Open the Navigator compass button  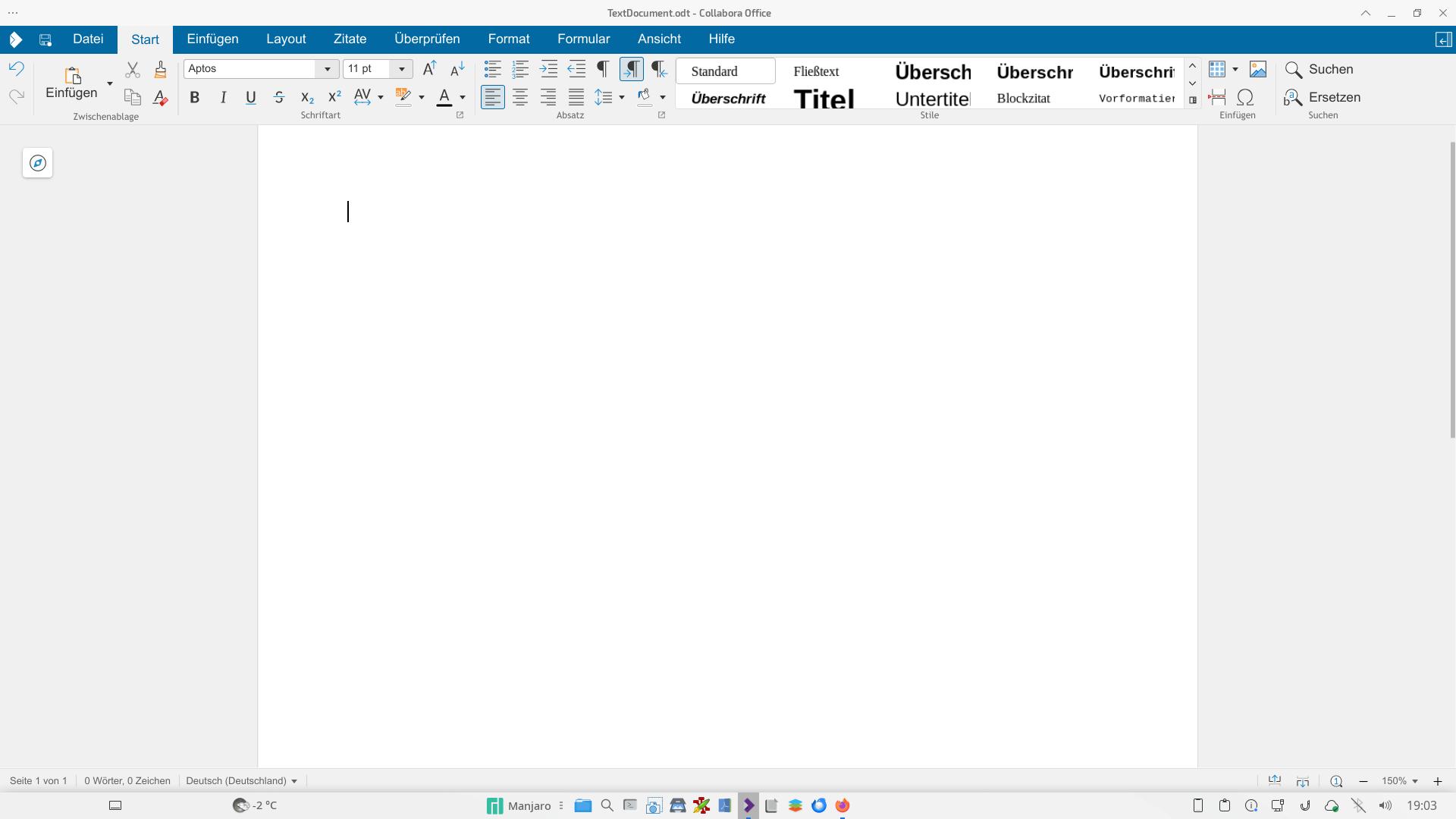(37, 163)
